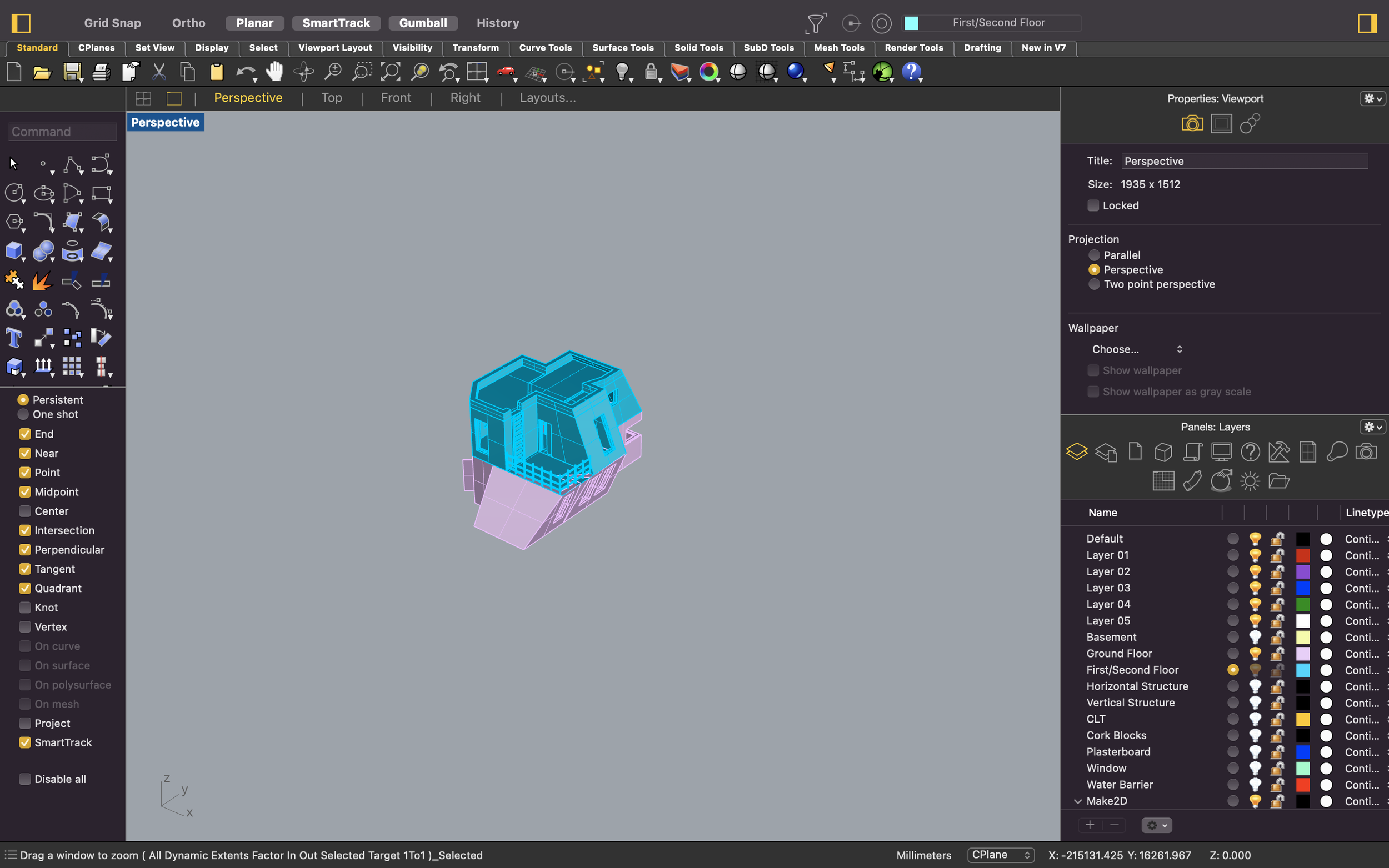This screenshot has width=1389, height=868.
Task: Toggle Knot osnap checkbox on
Action: (x=24, y=607)
